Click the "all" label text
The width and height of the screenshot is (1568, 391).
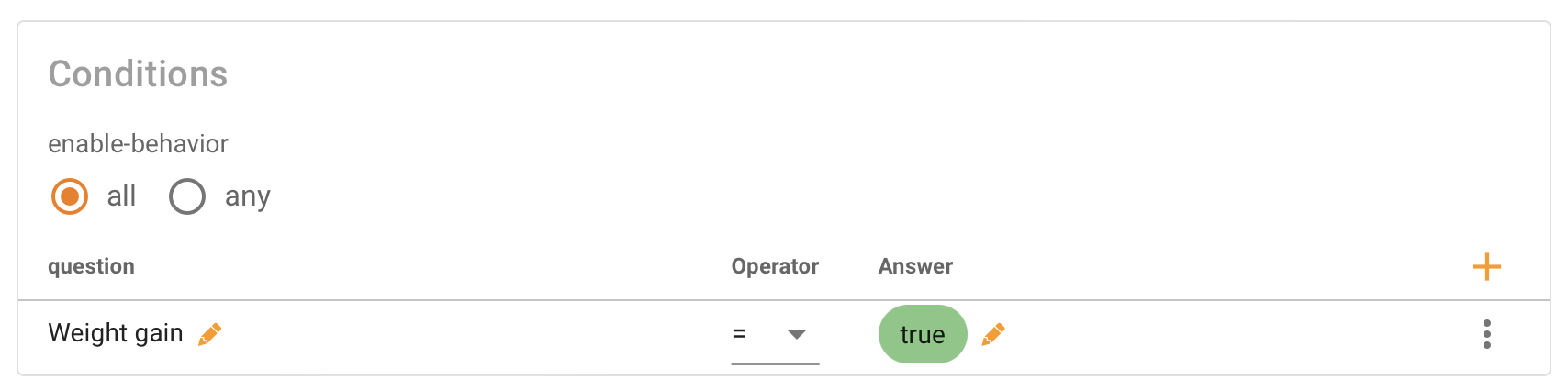click(121, 196)
